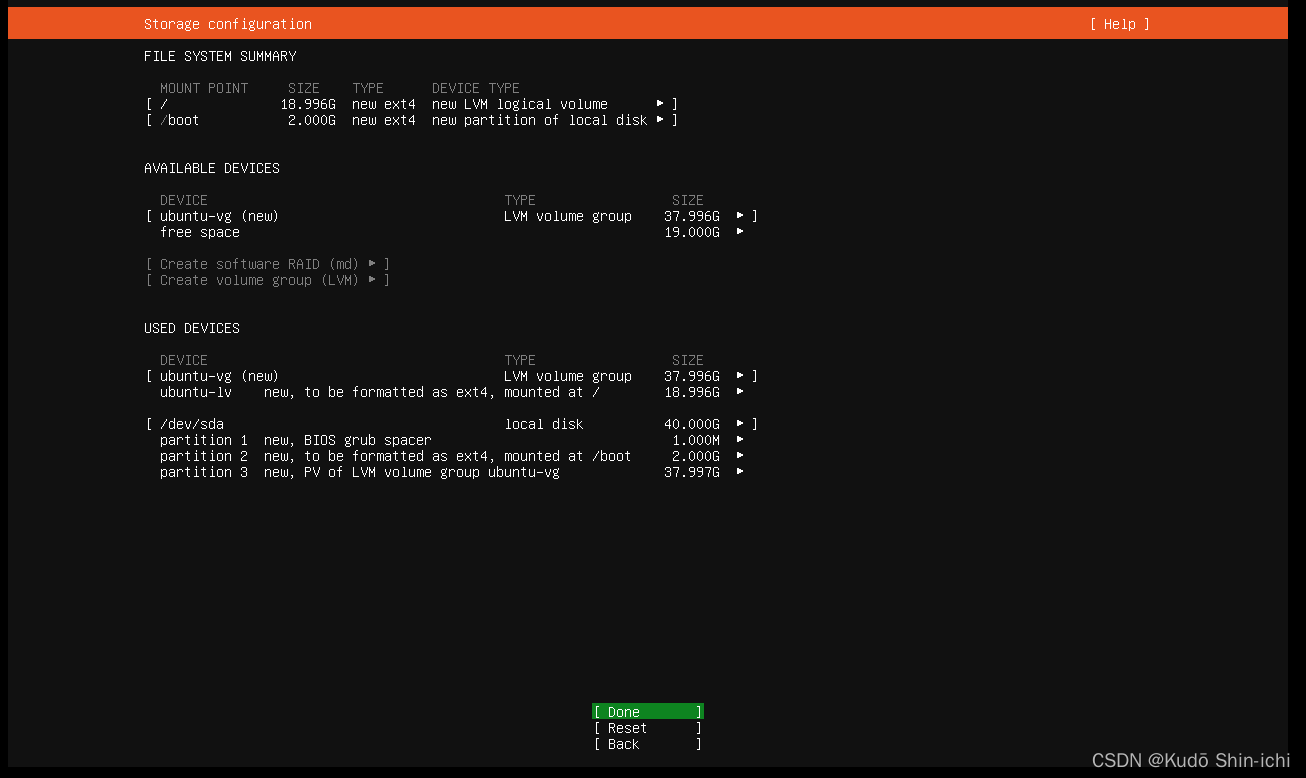Confirm storage with the Done button

point(648,712)
